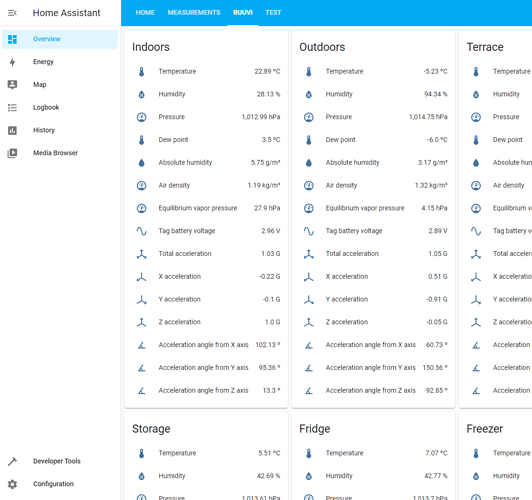
Task: Click the Terrace Tag battery sine icon
Action: [476, 231]
